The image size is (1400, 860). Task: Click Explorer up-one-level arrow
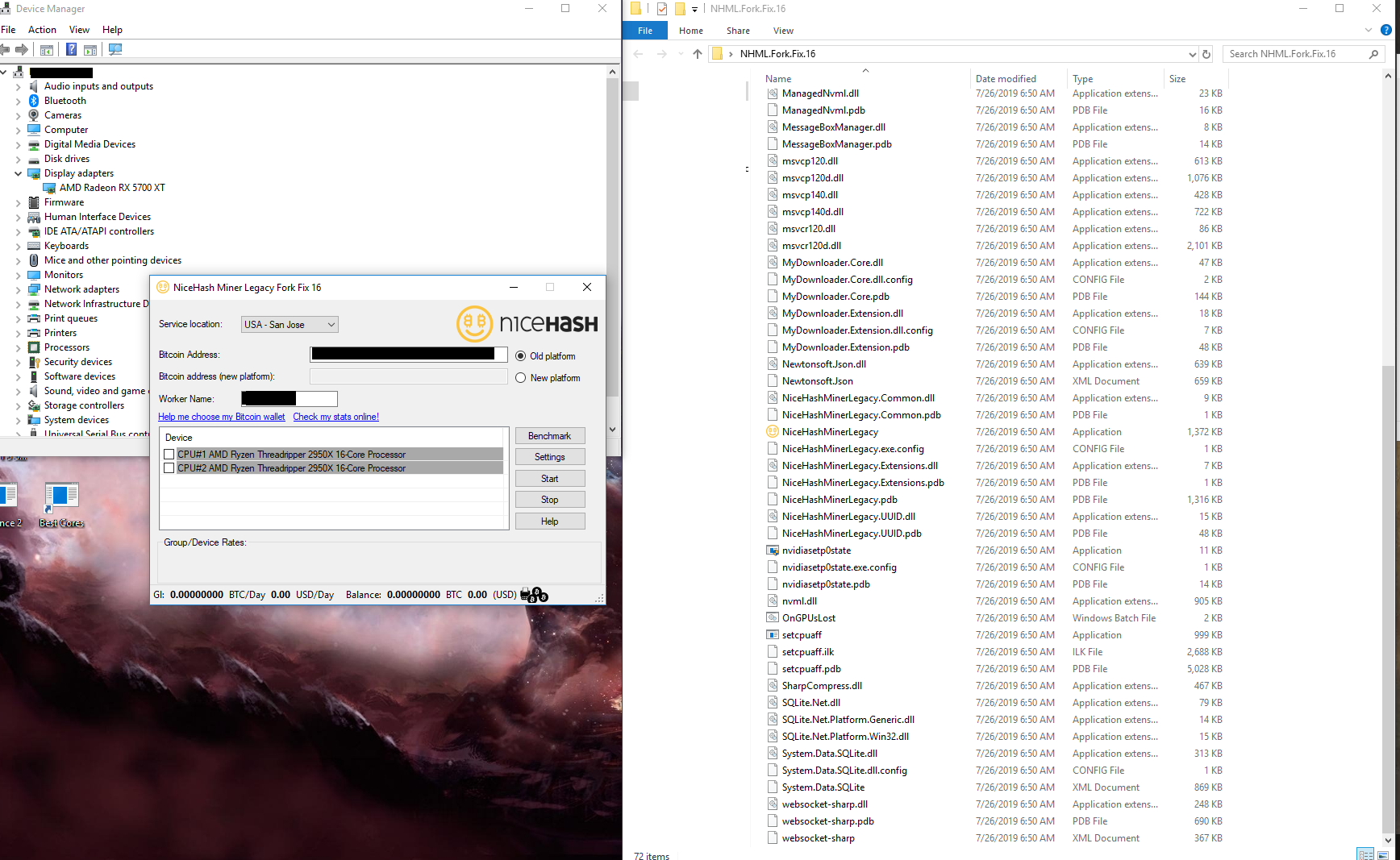(x=698, y=54)
